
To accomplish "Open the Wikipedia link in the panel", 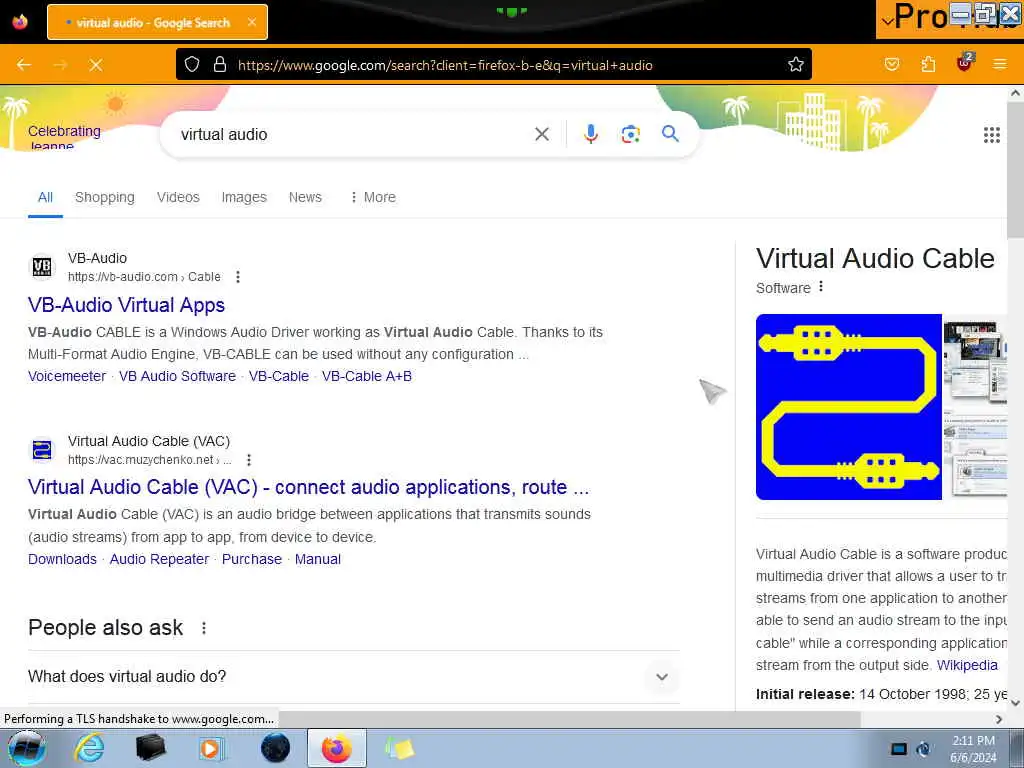I will [x=967, y=665].
